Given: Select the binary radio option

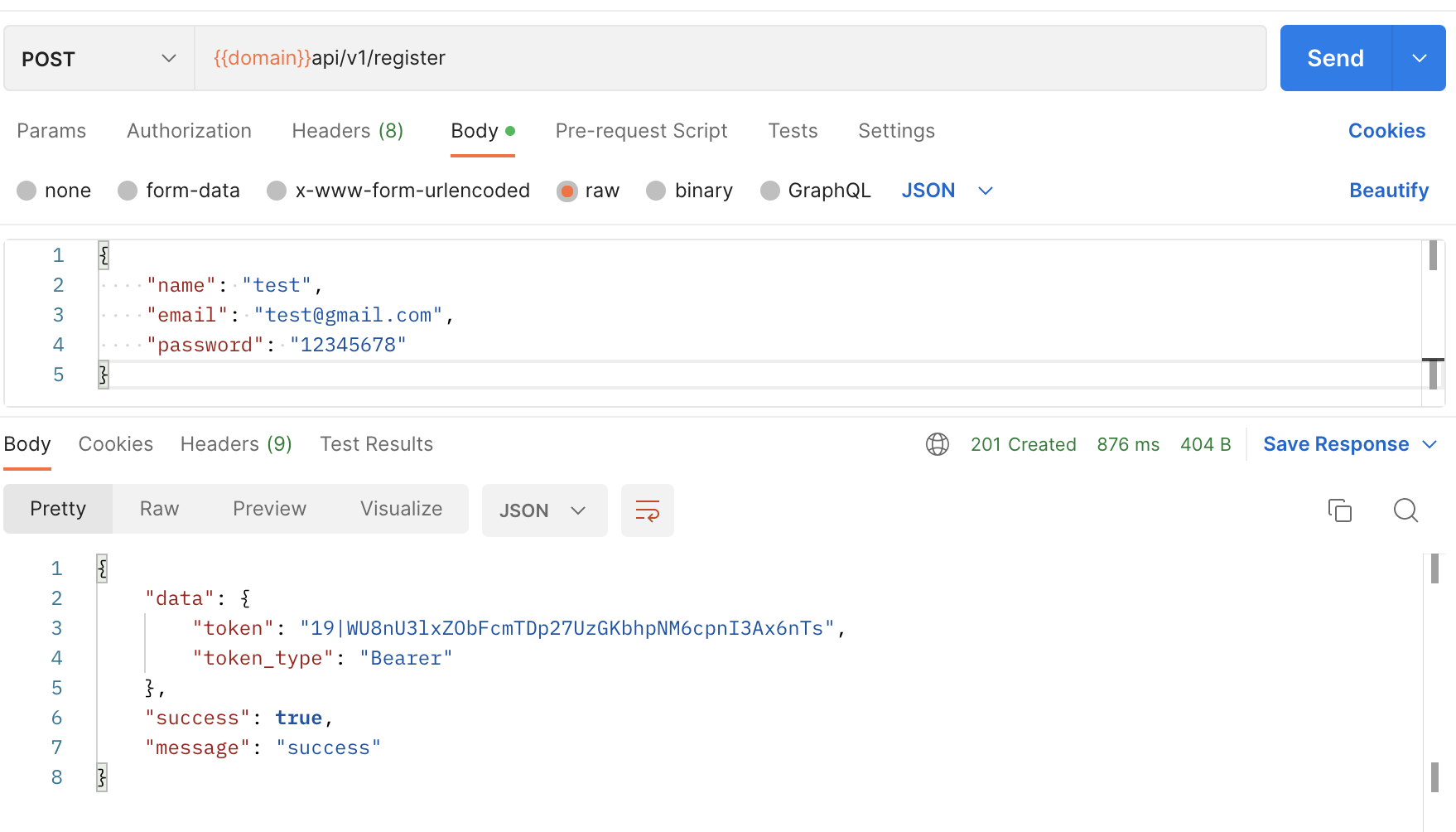Looking at the screenshot, I should point(656,191).
